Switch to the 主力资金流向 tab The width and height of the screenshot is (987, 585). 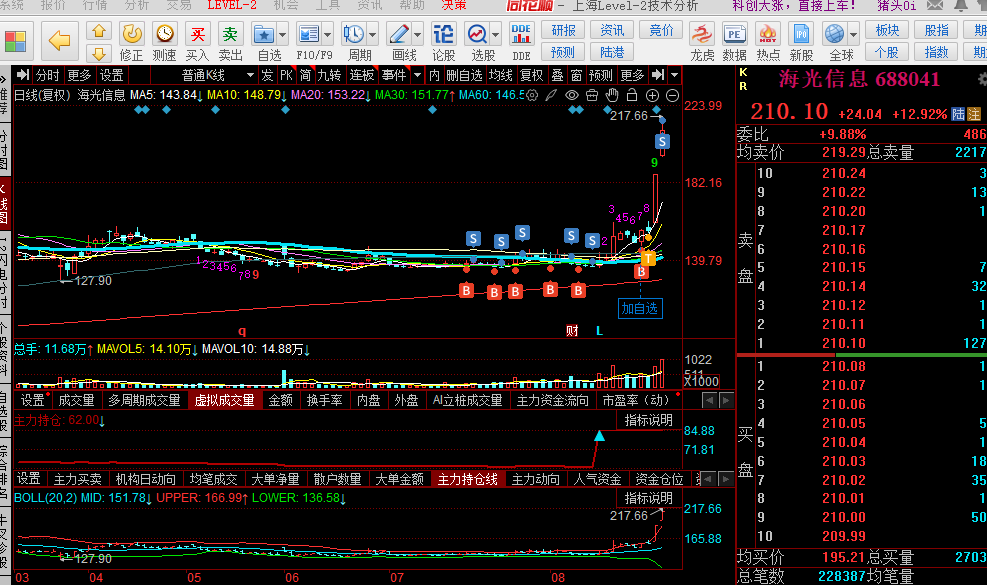[552, 400]
